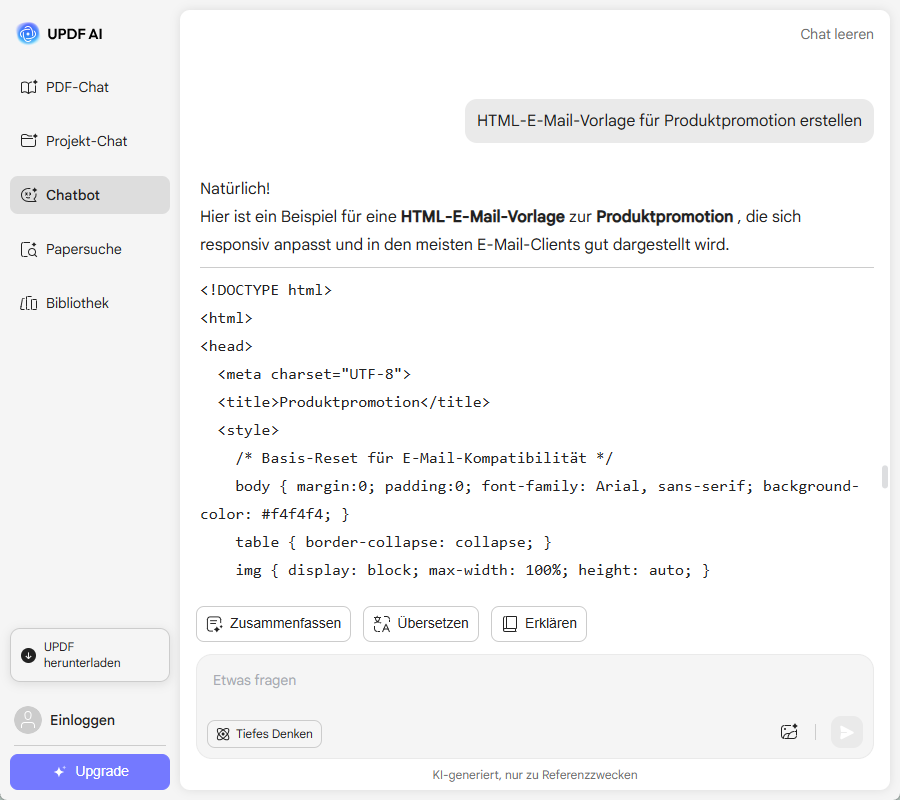
Task: Click the Projekt-Chat folder icon
Action: coord(29,141)
